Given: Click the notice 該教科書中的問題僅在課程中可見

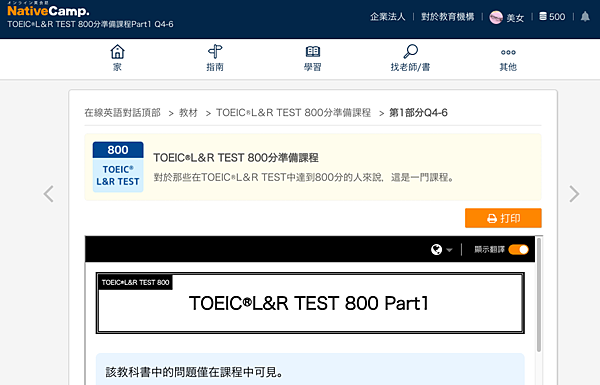Looking at the screenshot, I should 194,372.
